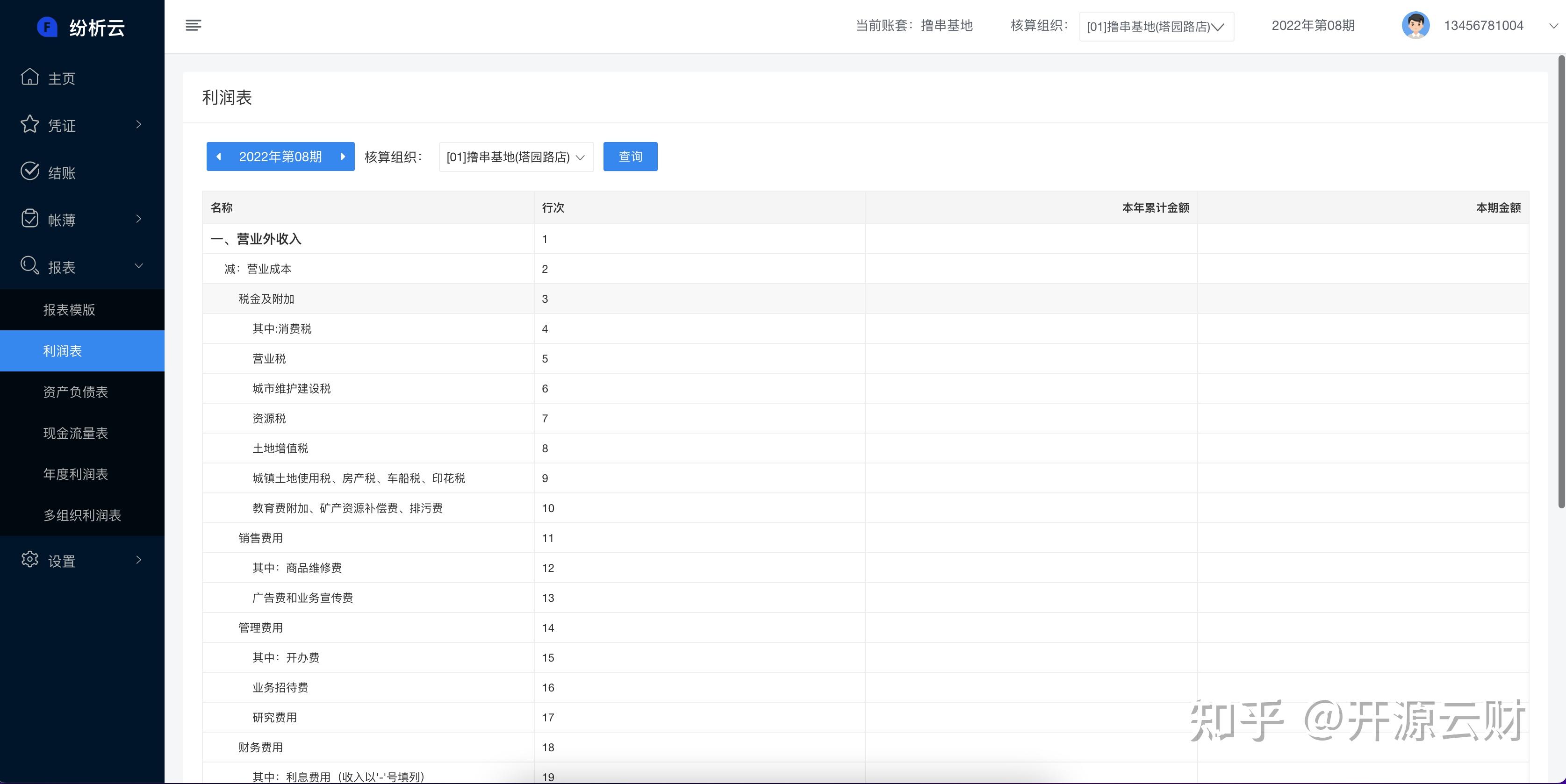Click the clipboard icon beside 帐薄
This screenshot has height=784, width=1566.
(30, 219)
